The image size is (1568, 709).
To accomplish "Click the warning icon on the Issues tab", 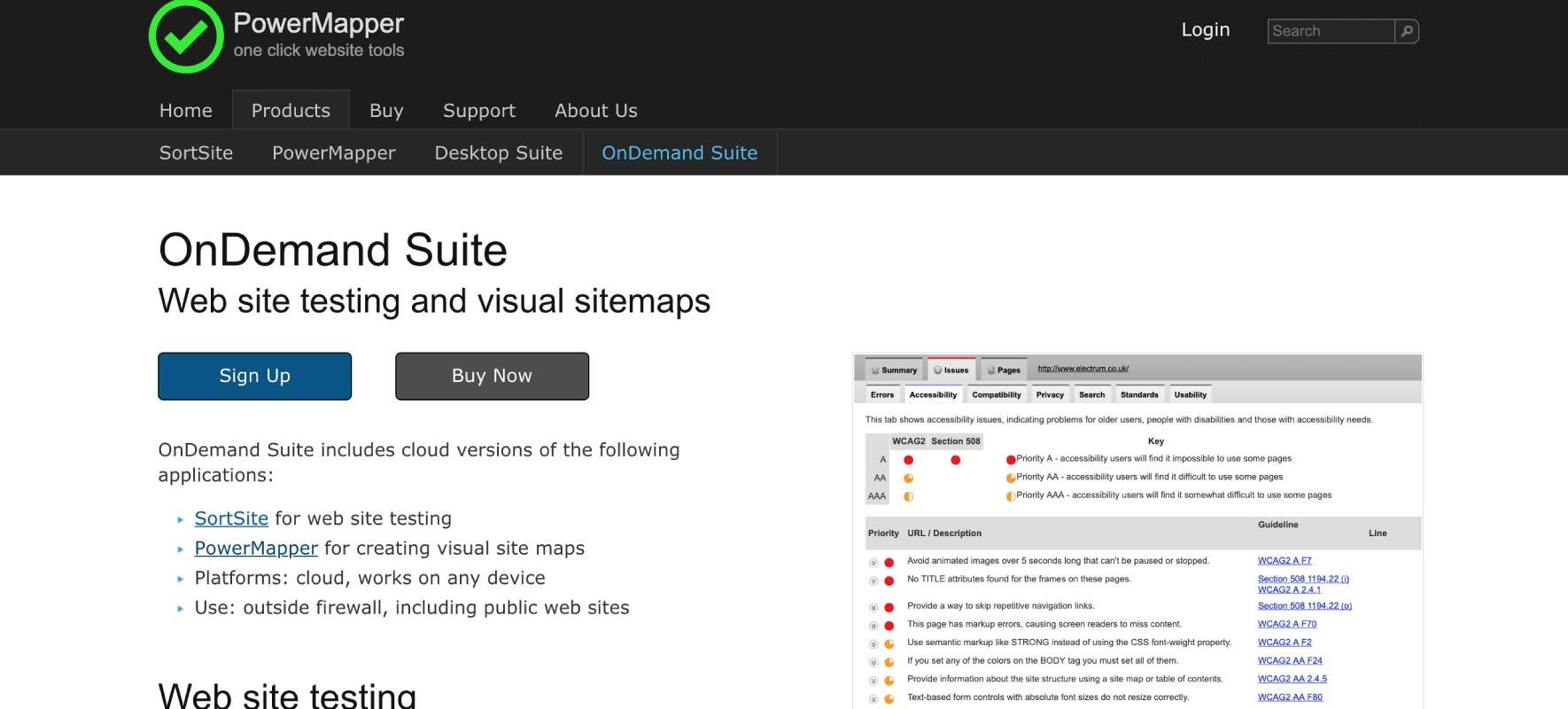I will pyautogui.click(x=938, y=370).
